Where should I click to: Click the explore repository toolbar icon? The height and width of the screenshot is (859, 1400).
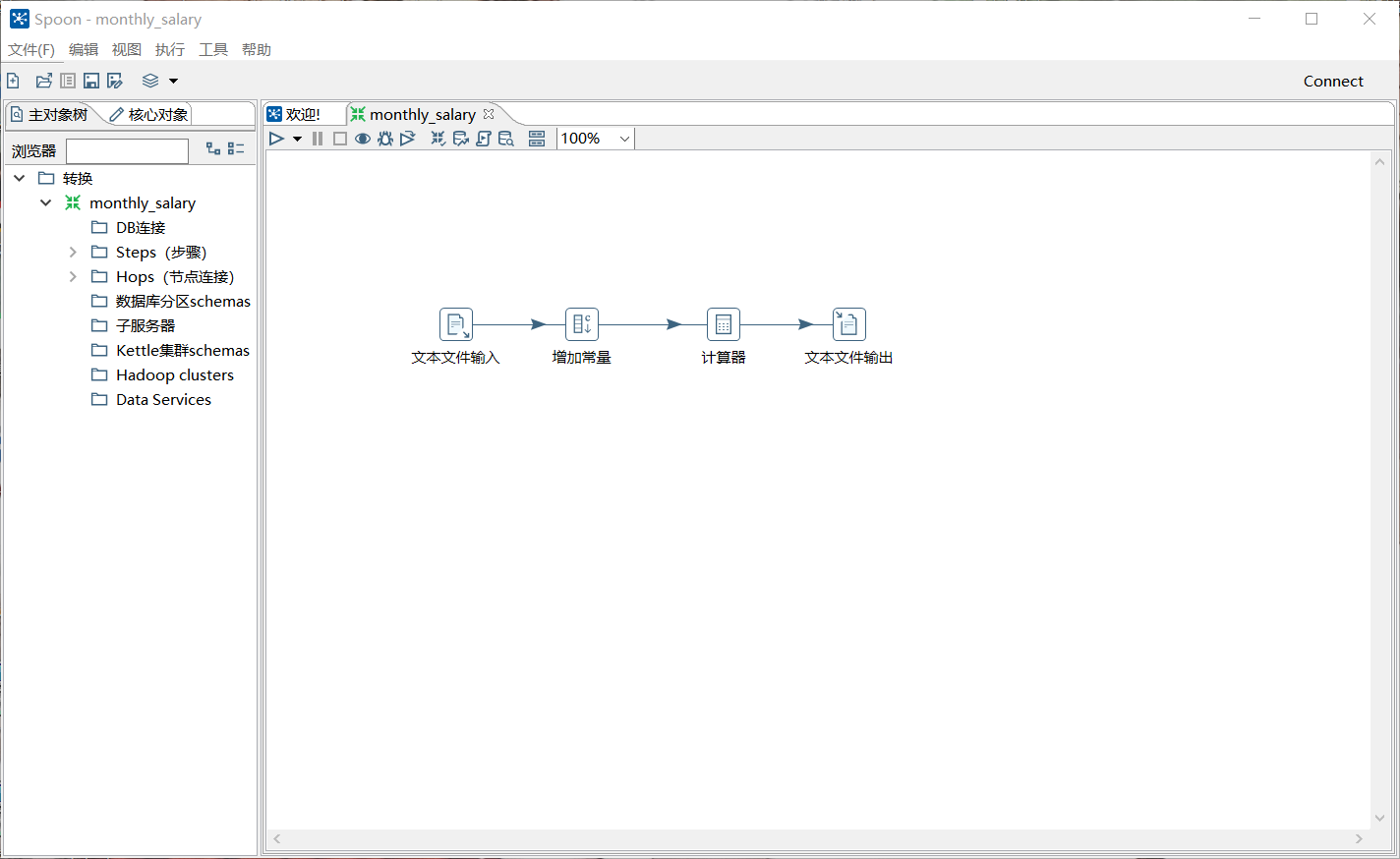68,81
